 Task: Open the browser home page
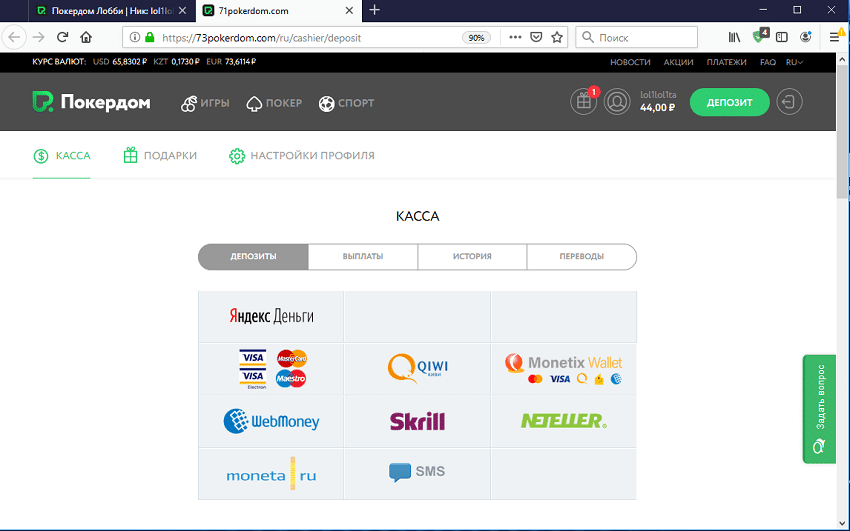(x=86, y=37)
